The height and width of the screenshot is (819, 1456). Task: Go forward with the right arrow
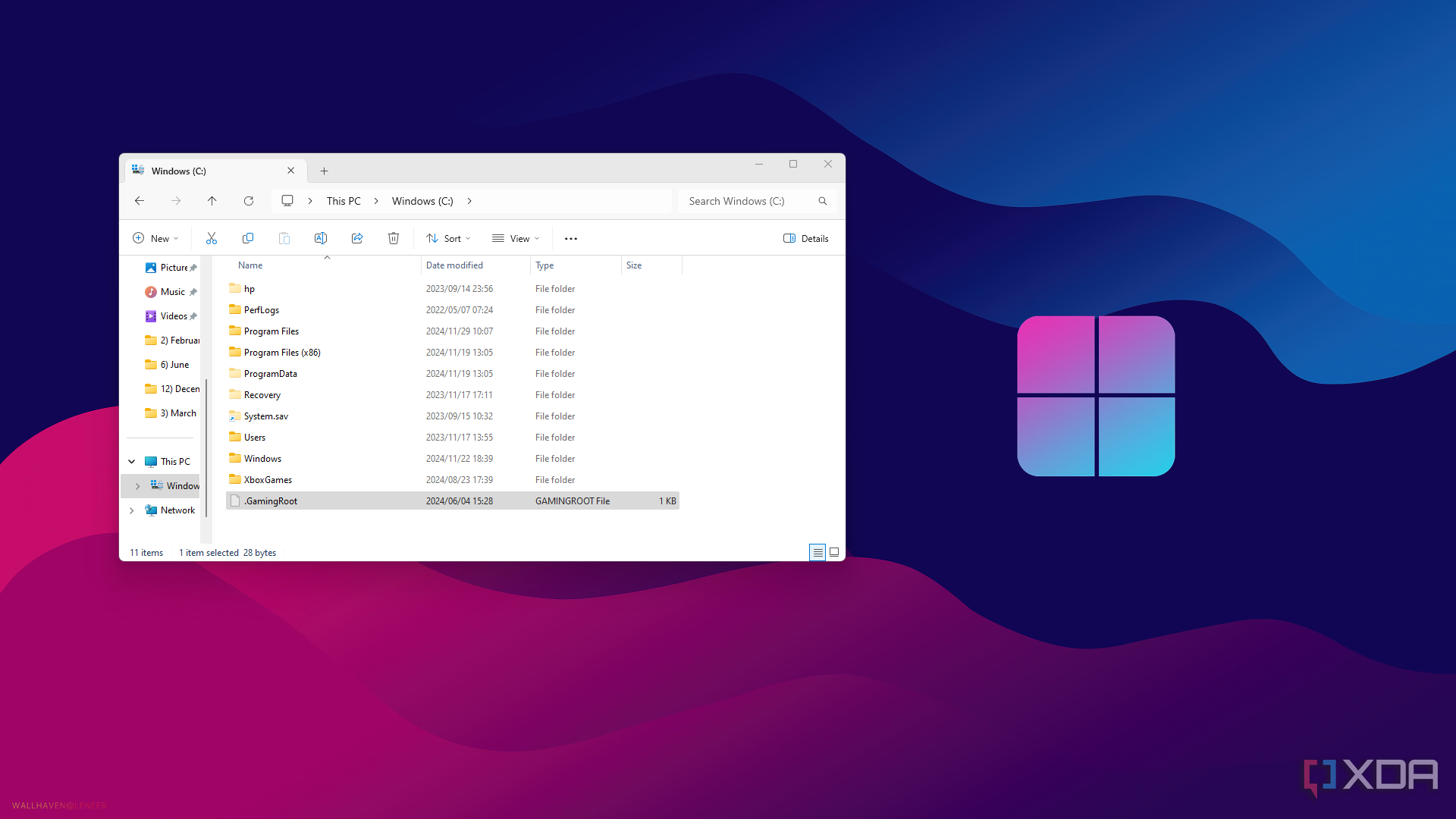point(176,201)
